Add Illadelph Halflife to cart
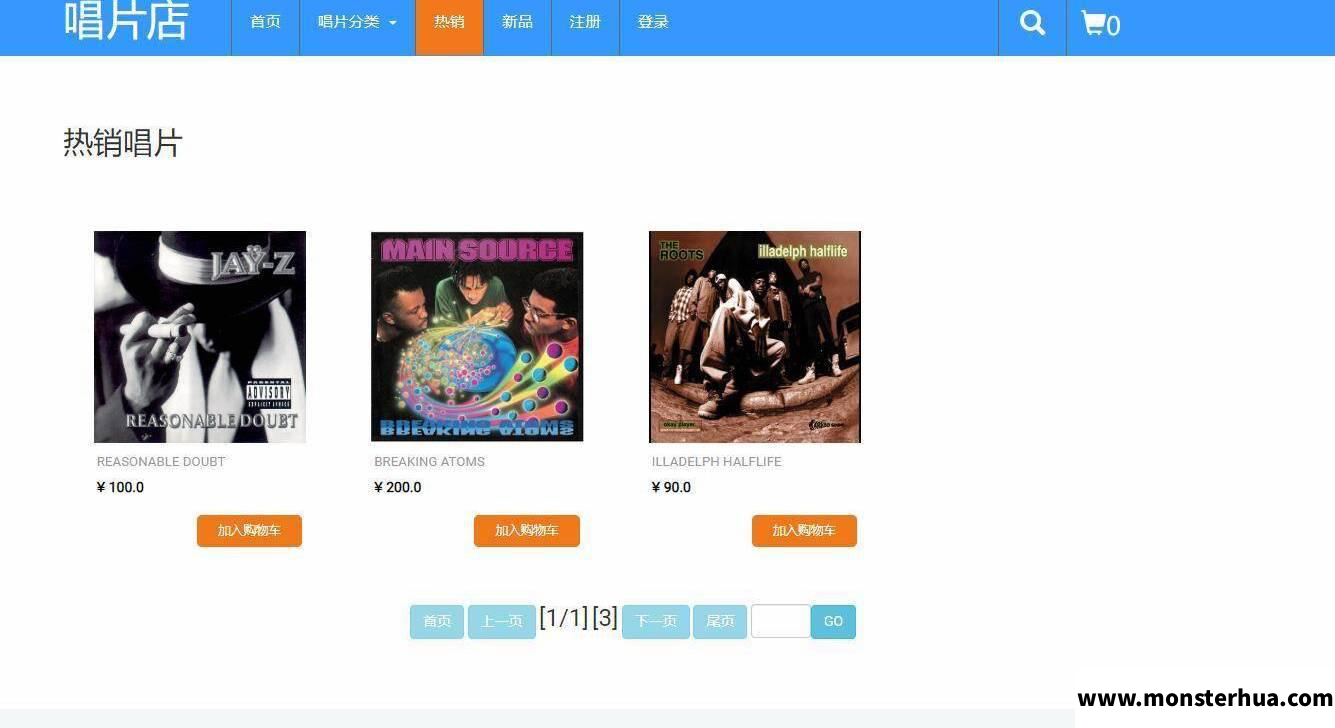Image resolution: width=1335 pixels, height=728 pixels. (804, 531)
